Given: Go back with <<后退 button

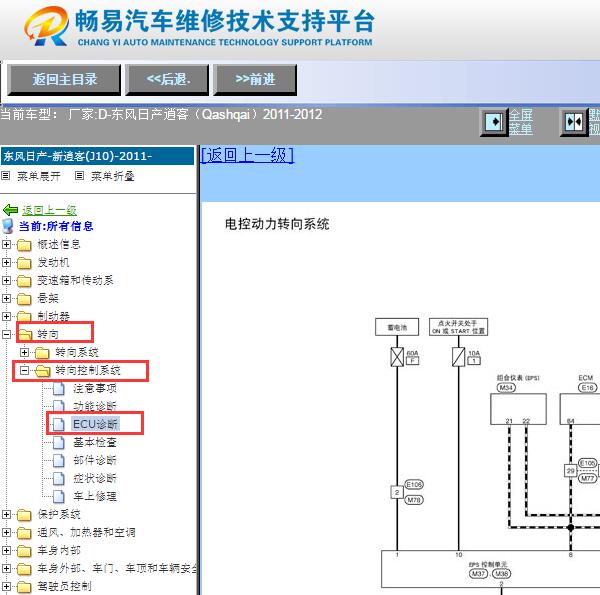Looking at the screenshot, I should (167, 80).
